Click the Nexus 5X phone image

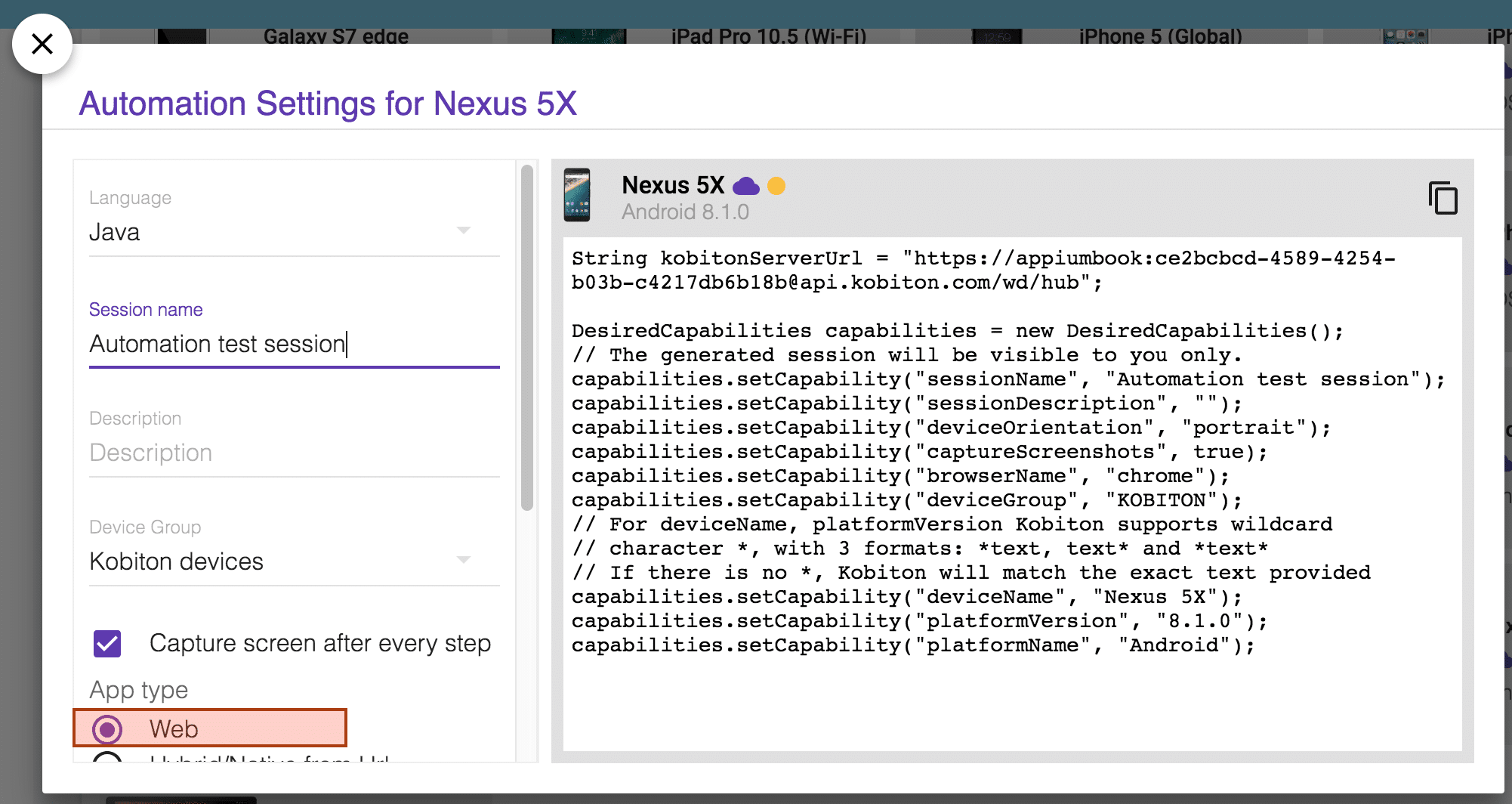[577, 195]
